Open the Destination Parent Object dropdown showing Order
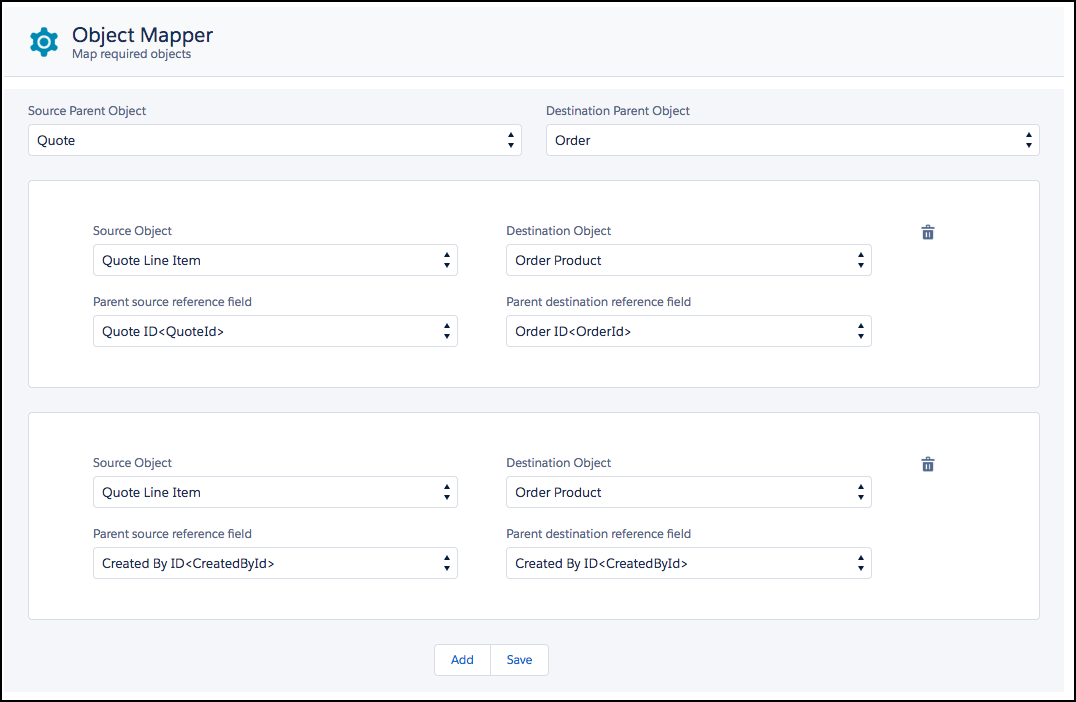This screenshot has height=702, width=1076. pyautogui.click(x=793, y=140)
